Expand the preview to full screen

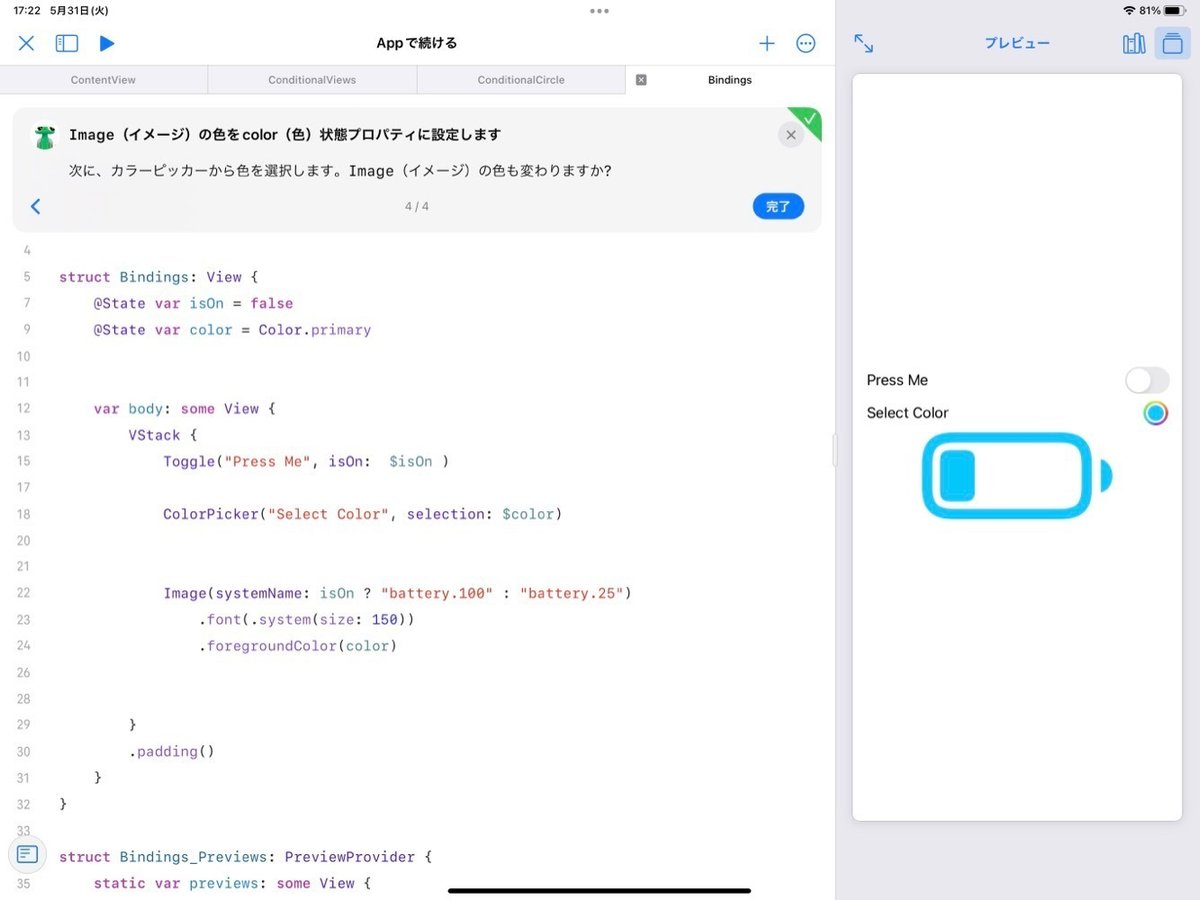pyautogui.click(x=864, y=43)
